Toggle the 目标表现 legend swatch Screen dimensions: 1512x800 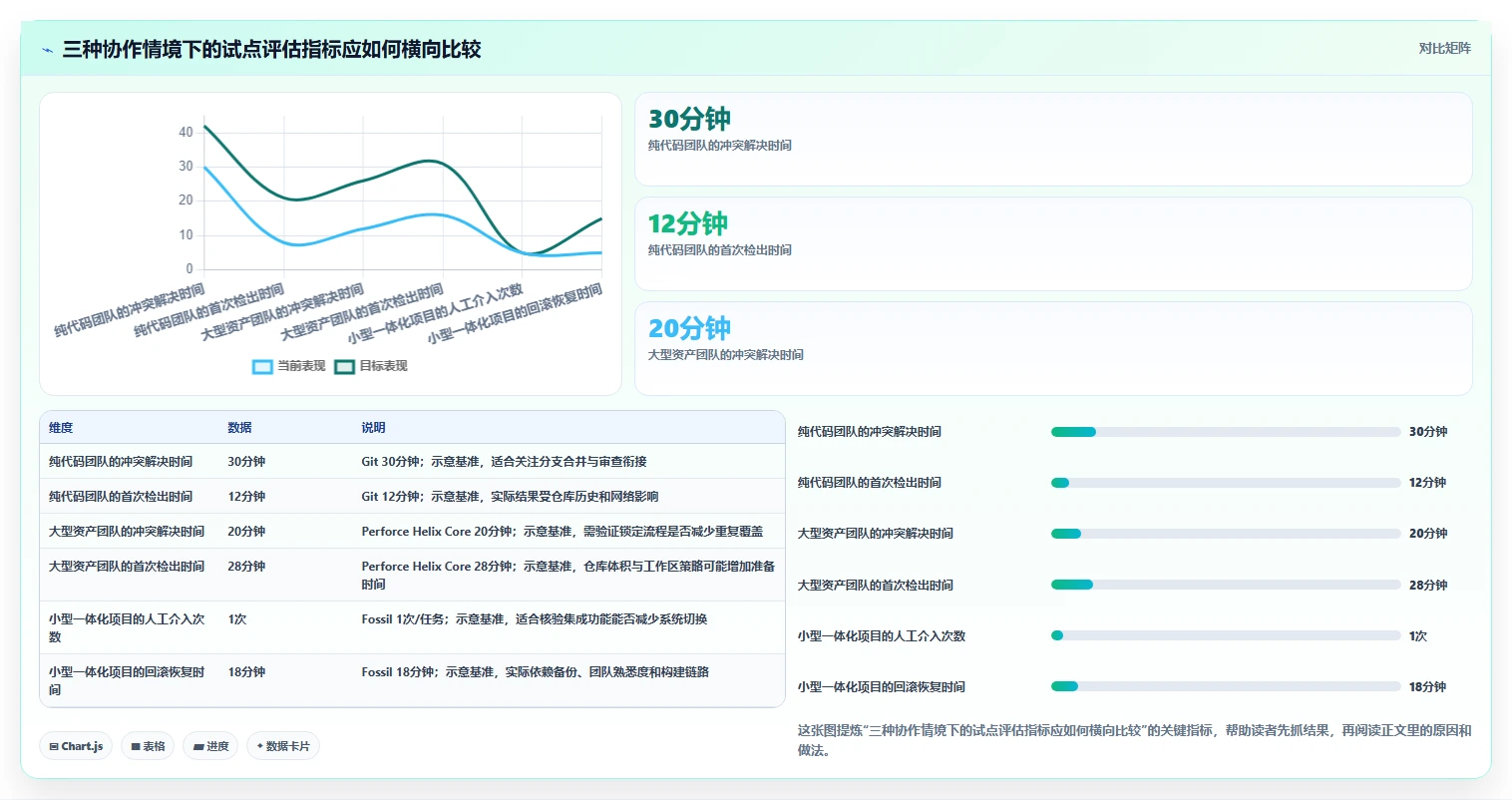pos(345,366)
